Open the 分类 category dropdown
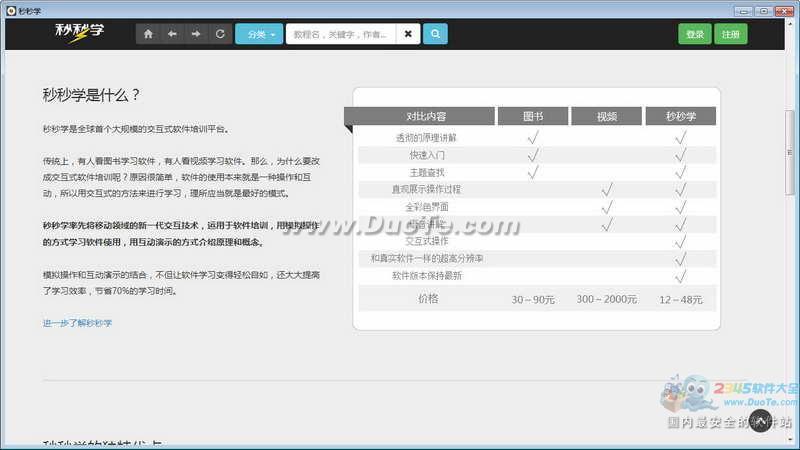 pos(259,34)
